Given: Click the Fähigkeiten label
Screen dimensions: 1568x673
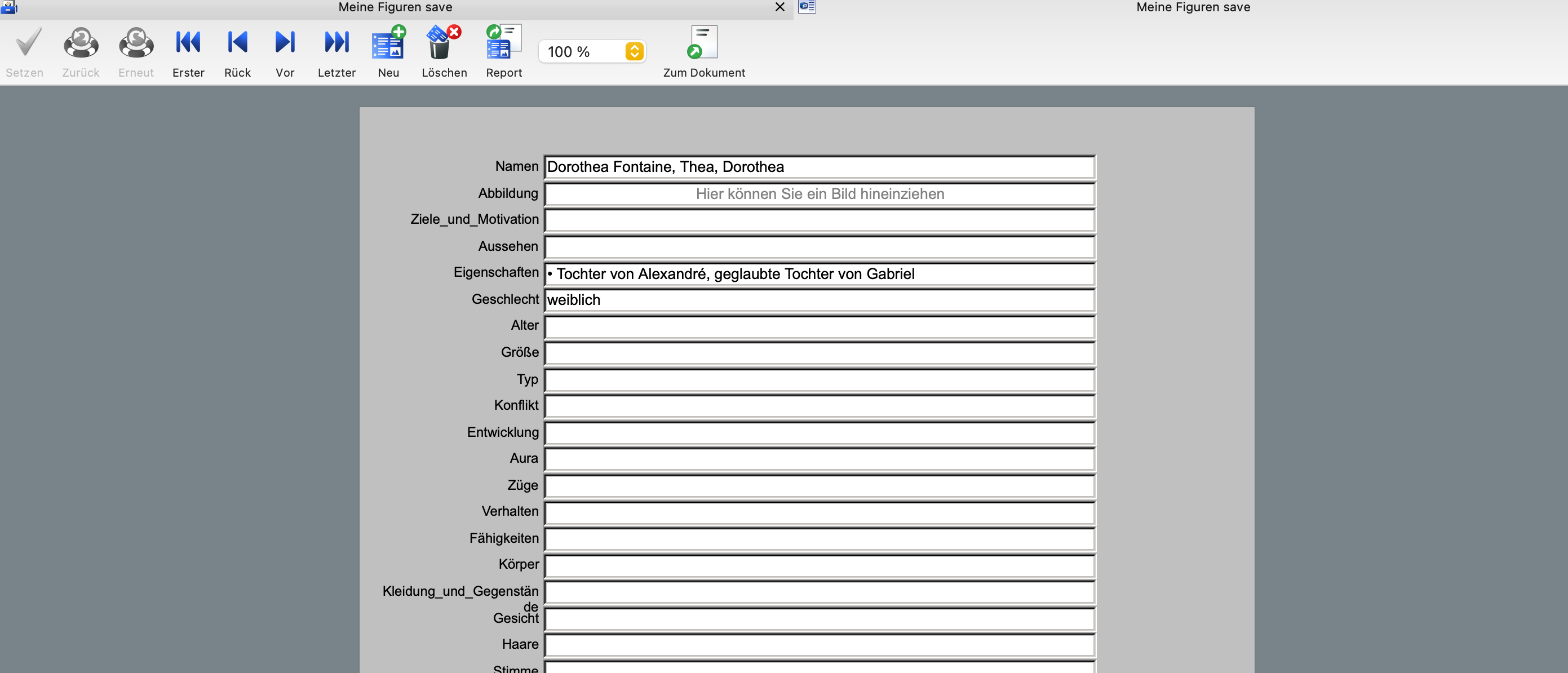Looking at the screenshot, I should [503, 538].
